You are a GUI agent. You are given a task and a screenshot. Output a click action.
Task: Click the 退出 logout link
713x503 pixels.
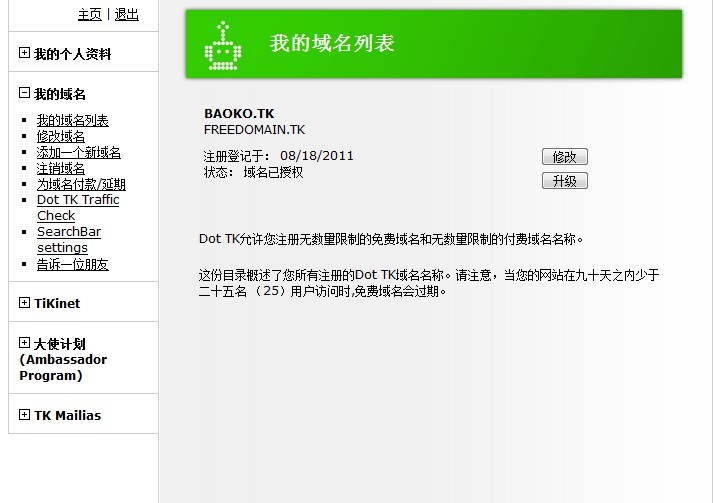tap(126, 15)
